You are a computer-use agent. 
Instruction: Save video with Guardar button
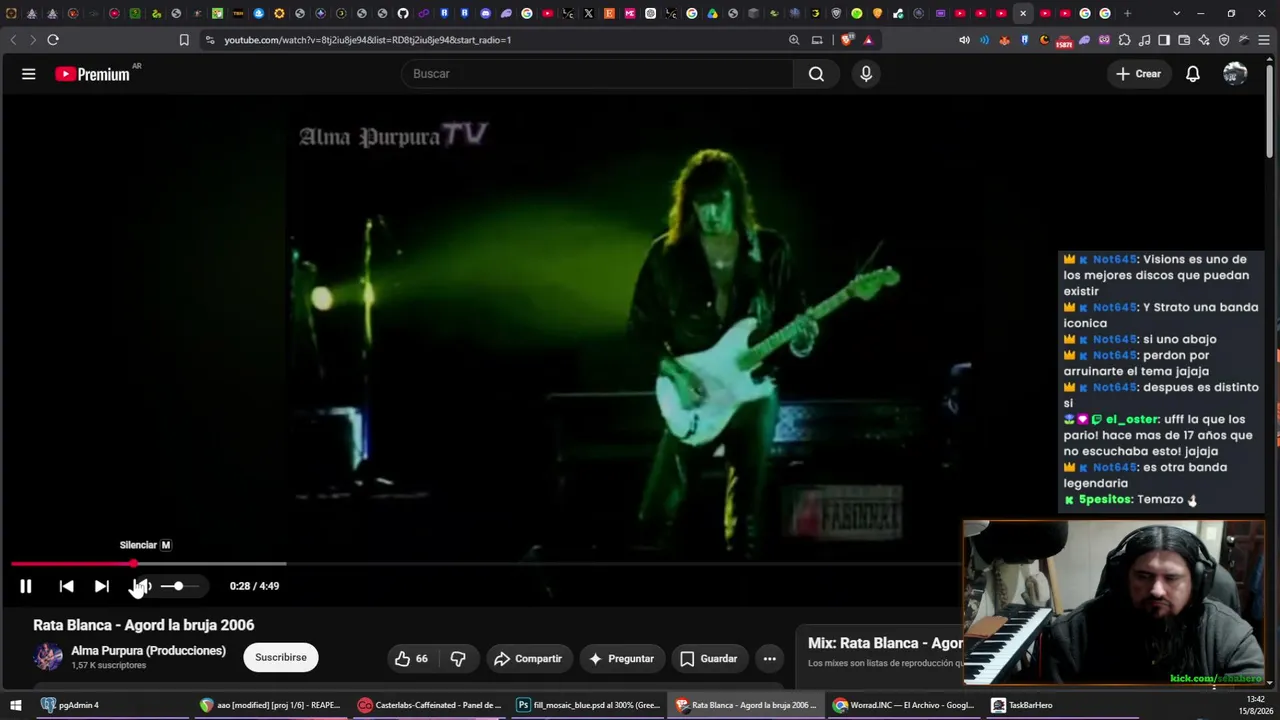pyautogui.click(x=708, y=658)
